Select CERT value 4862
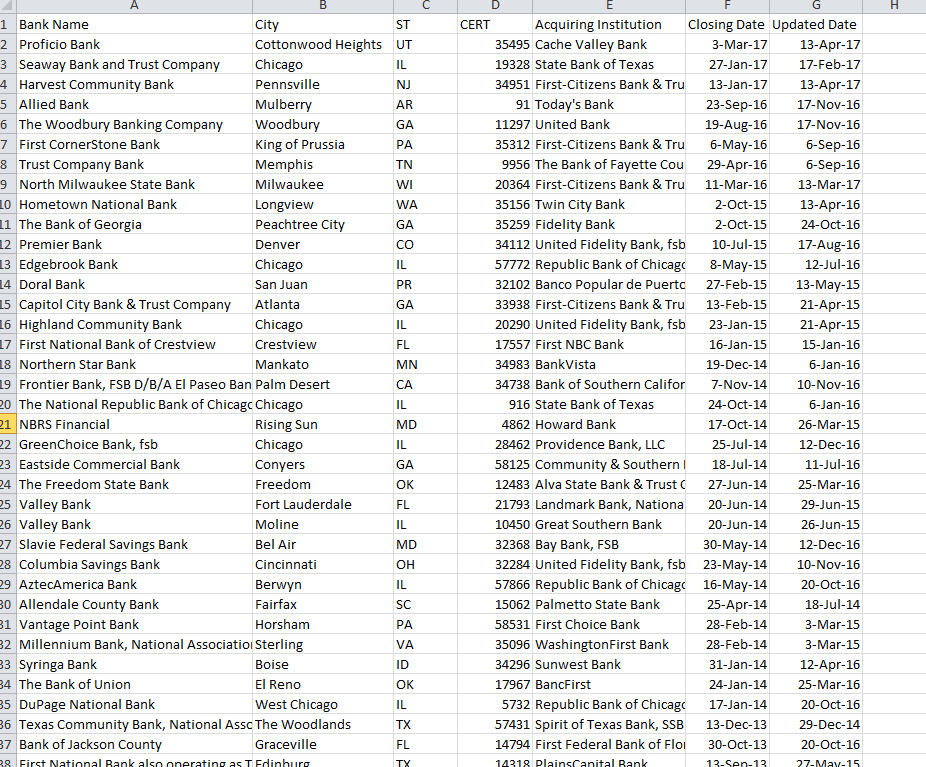 coord(495,425)
